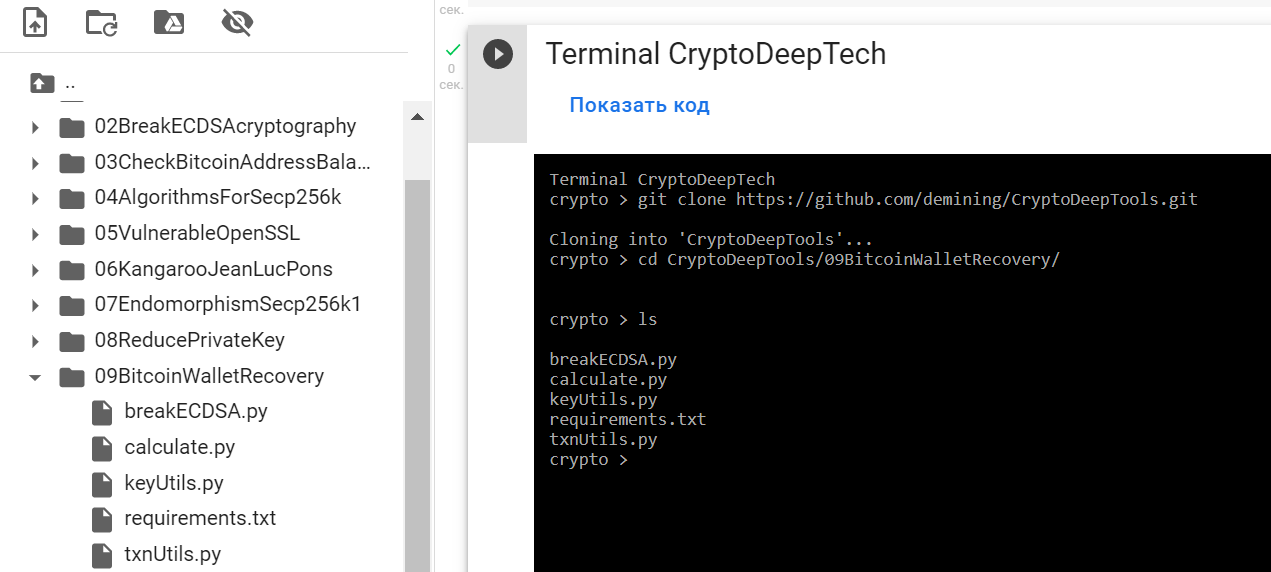Screen dimensions: 1271x572
Task: Open keyUtils.py in the file tree
Action: [x=174, y=483]
